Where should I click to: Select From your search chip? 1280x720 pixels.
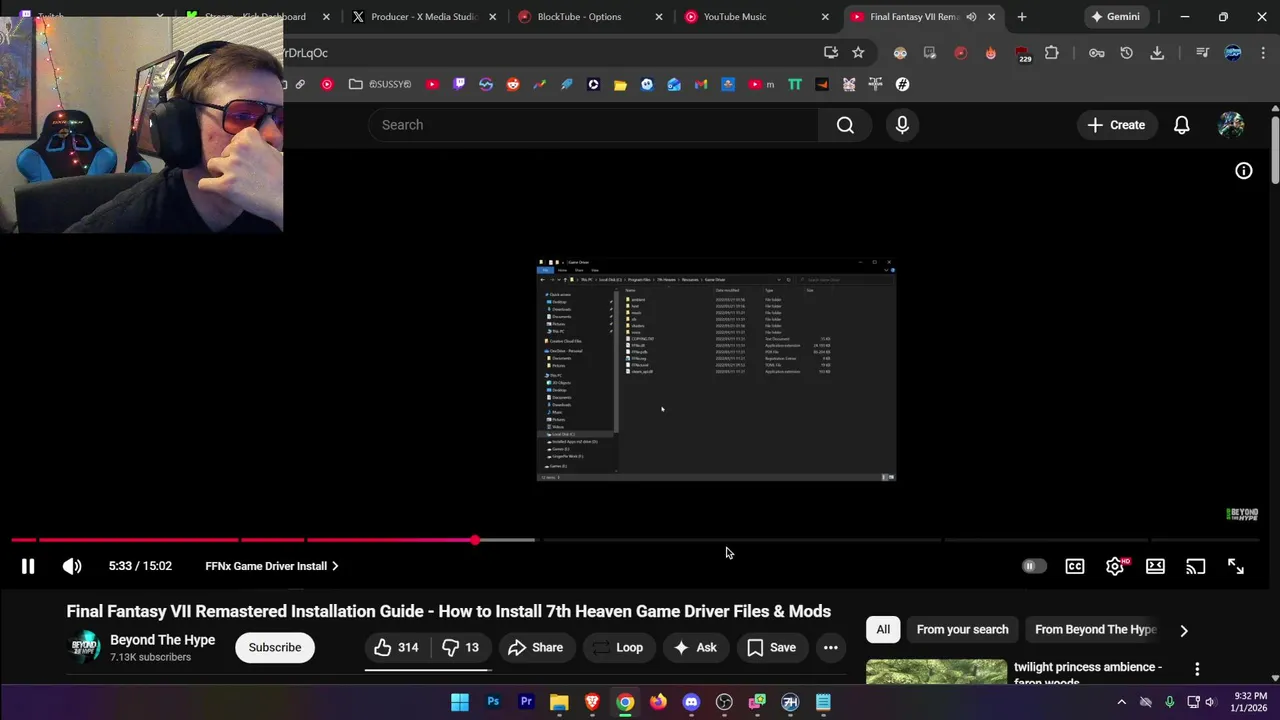click(x=962, y=629)
